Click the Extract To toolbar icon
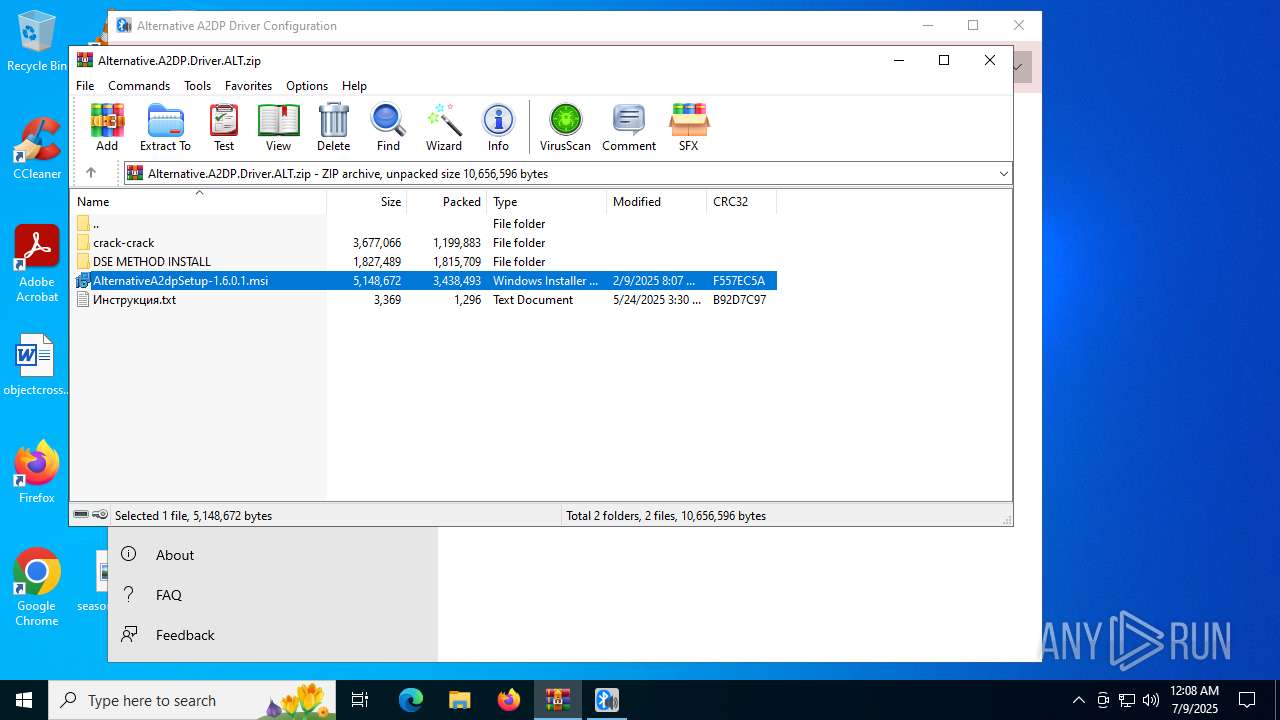1280x720 pixels. point(165,127)
